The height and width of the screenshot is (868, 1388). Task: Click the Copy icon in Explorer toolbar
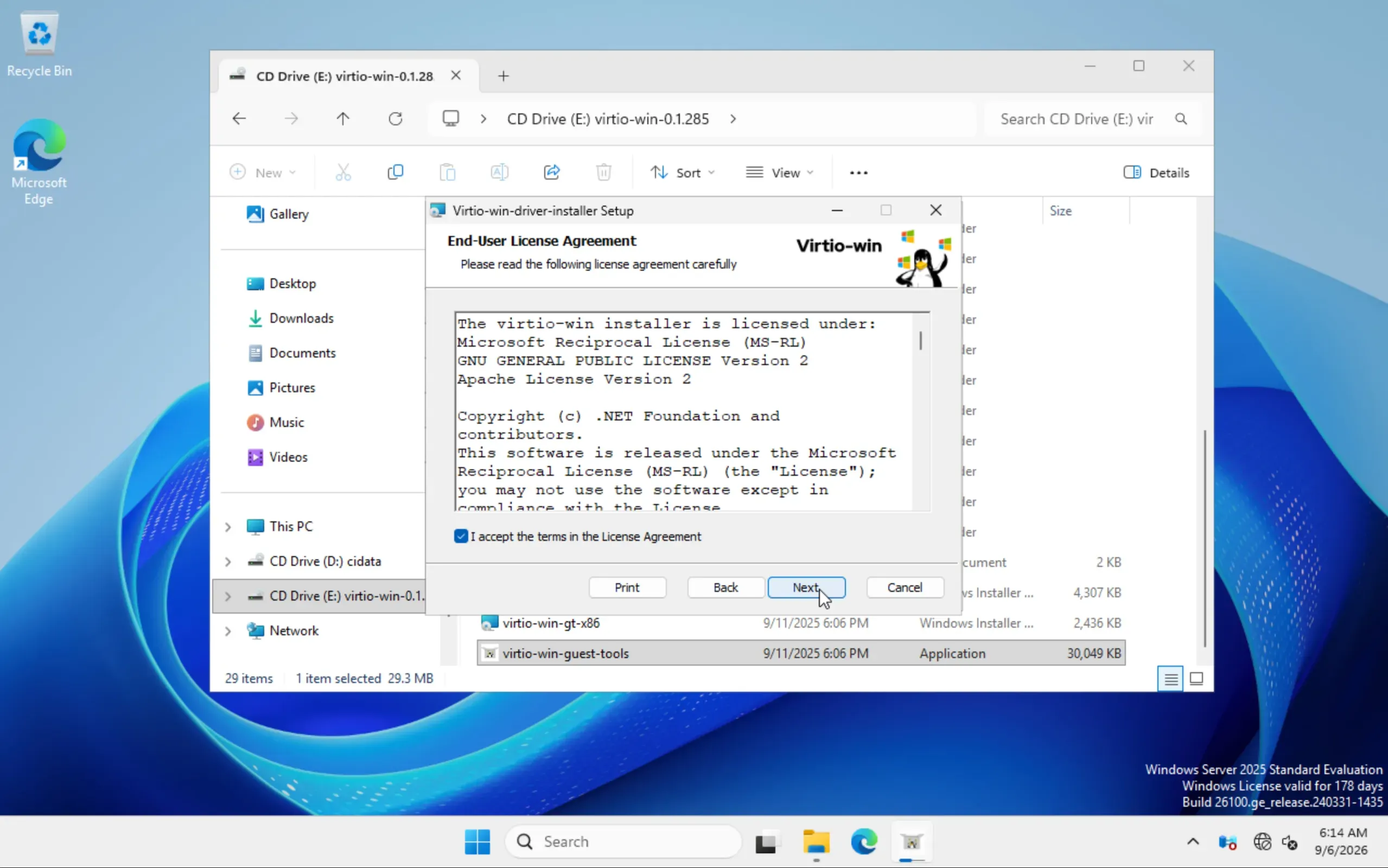click(396, 172)
